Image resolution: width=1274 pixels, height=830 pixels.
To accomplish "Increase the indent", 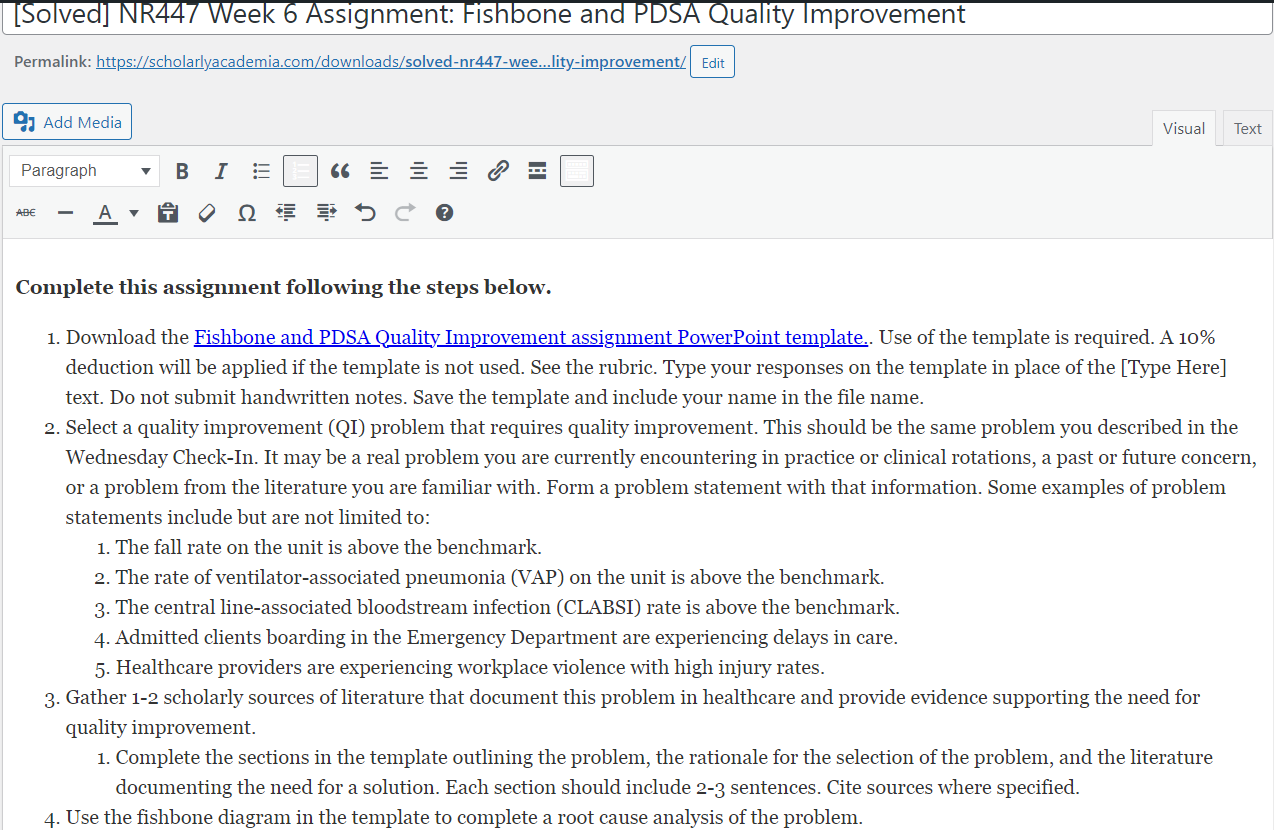I will (x=326, y=212).
